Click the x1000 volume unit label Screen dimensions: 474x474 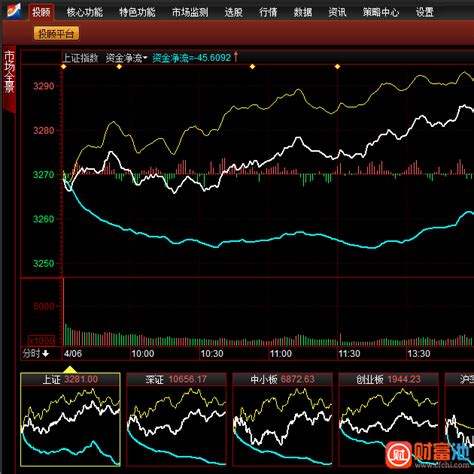pos(42,341)
